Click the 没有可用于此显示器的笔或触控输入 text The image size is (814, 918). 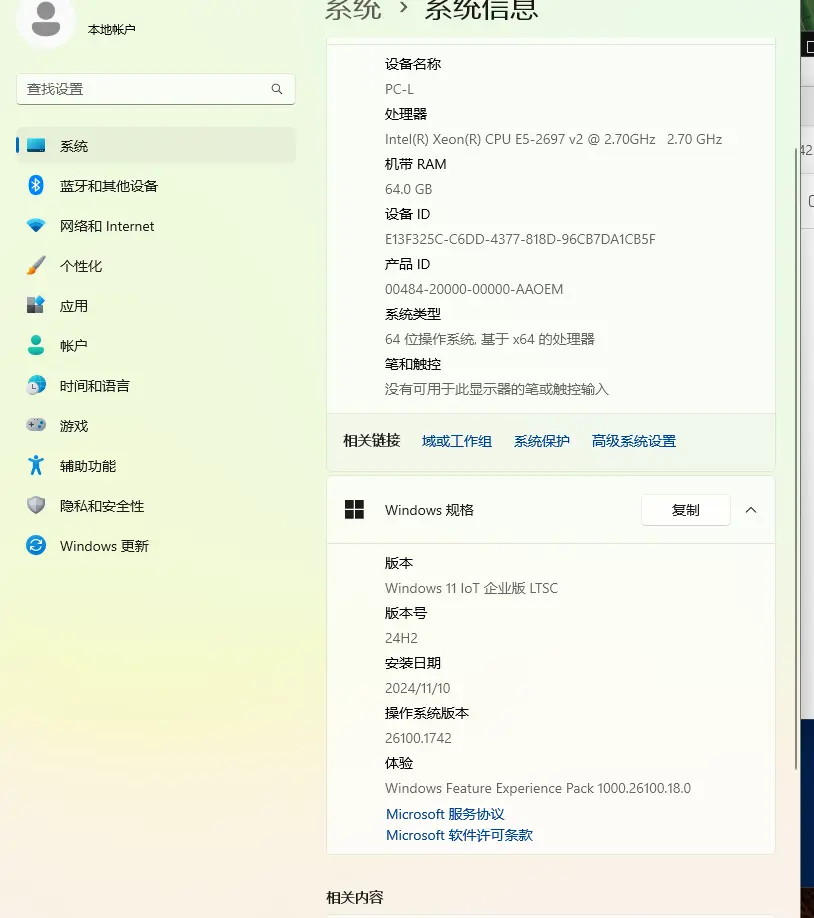click(x=497, y=389)
